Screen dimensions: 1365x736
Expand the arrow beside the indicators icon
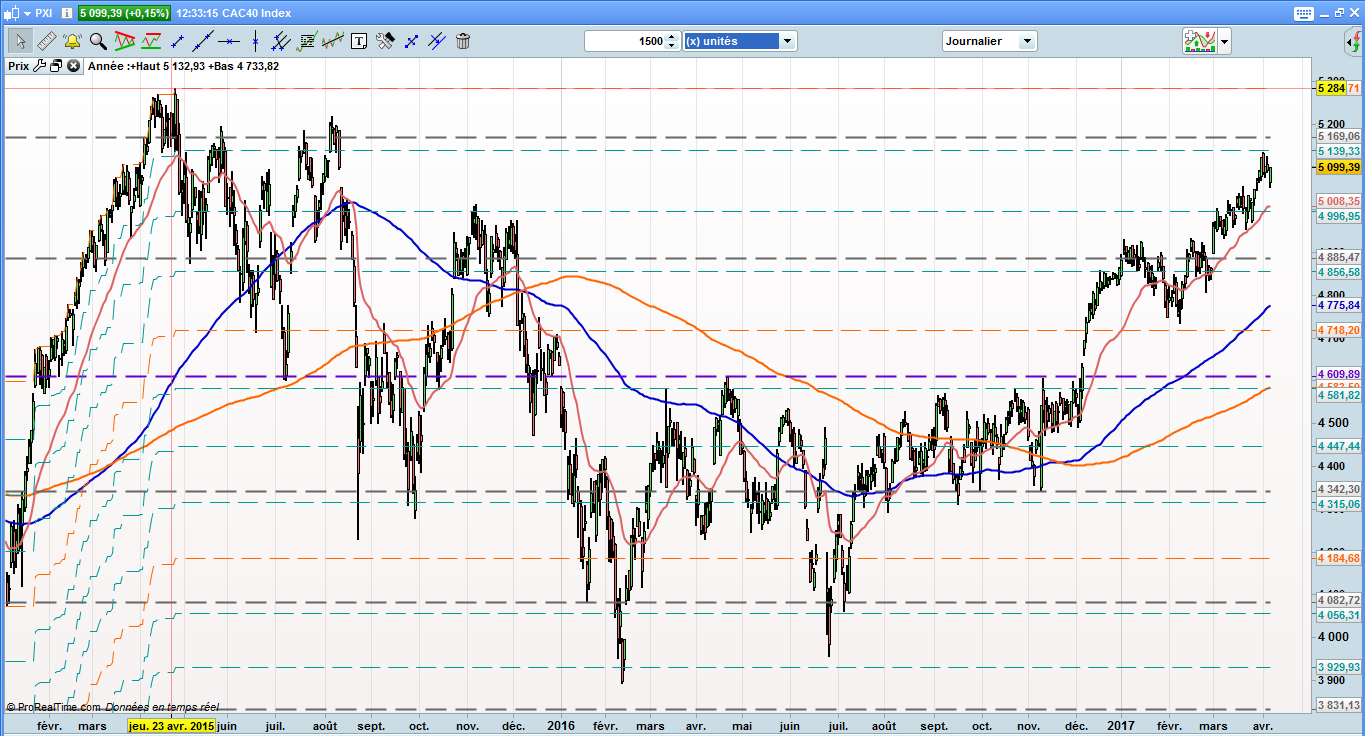pyautogui.click(x=1224, y=42)
